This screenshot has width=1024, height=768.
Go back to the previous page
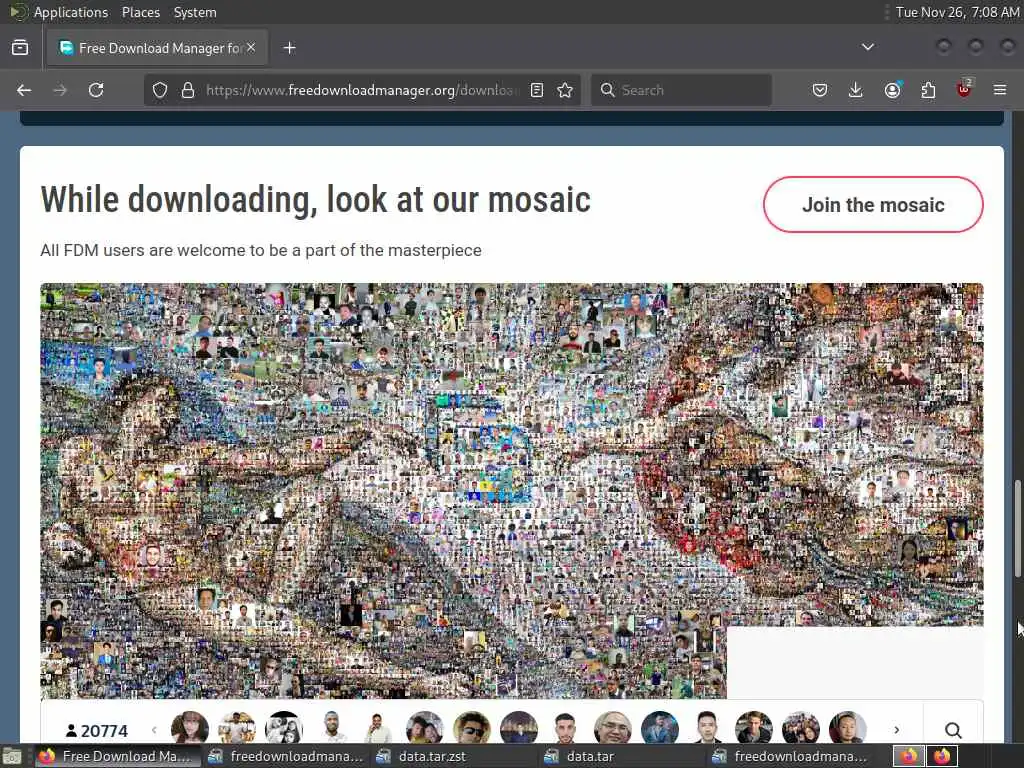point(24,90)
